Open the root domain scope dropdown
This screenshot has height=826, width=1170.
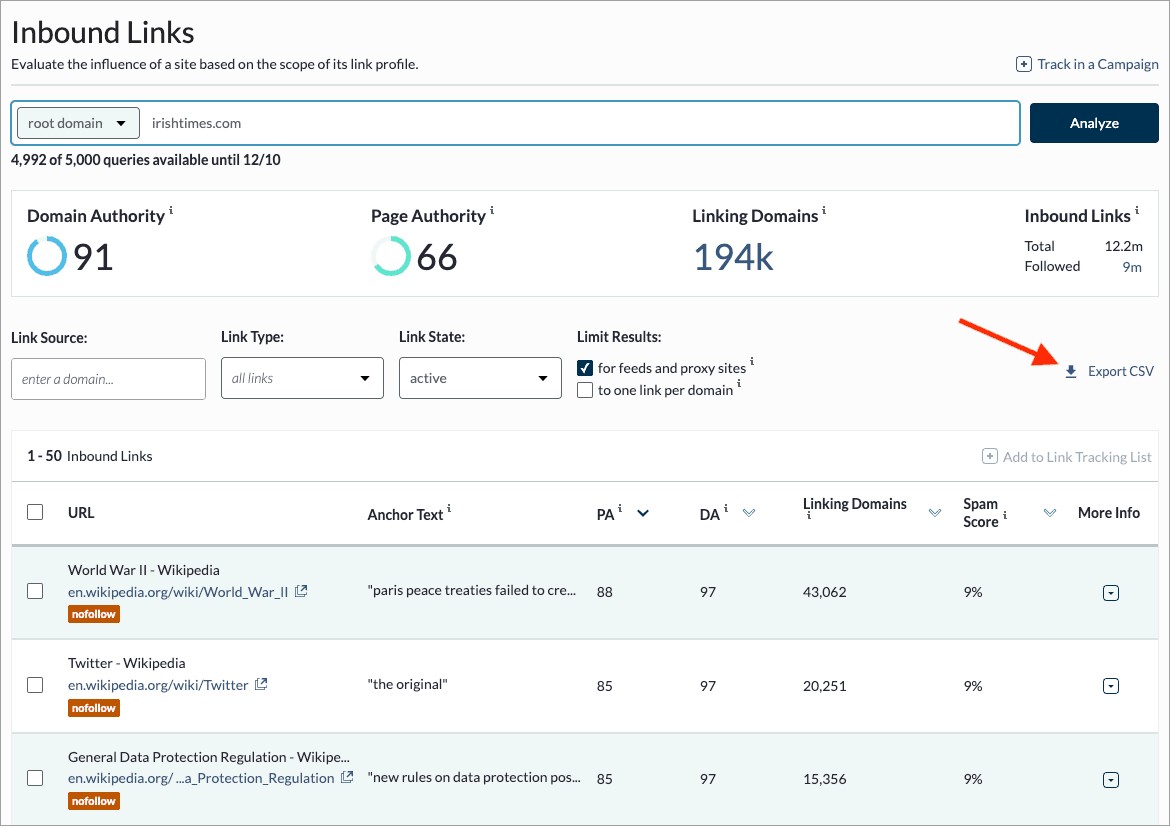77,122
